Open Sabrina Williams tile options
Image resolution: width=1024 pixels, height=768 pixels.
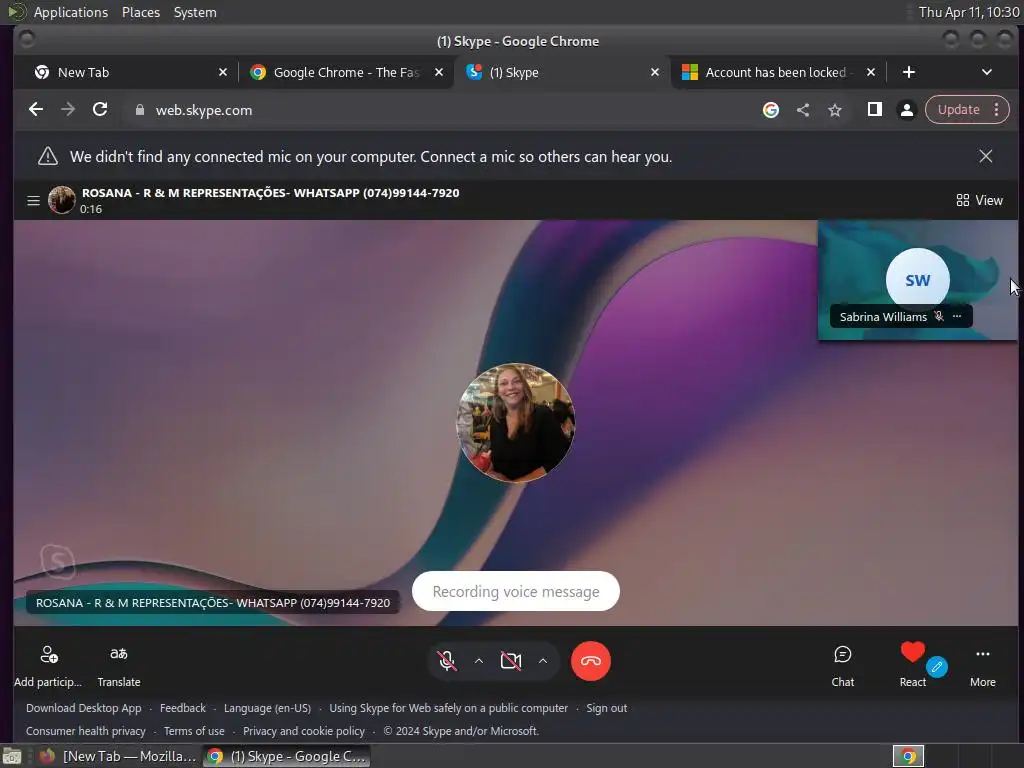957,316
